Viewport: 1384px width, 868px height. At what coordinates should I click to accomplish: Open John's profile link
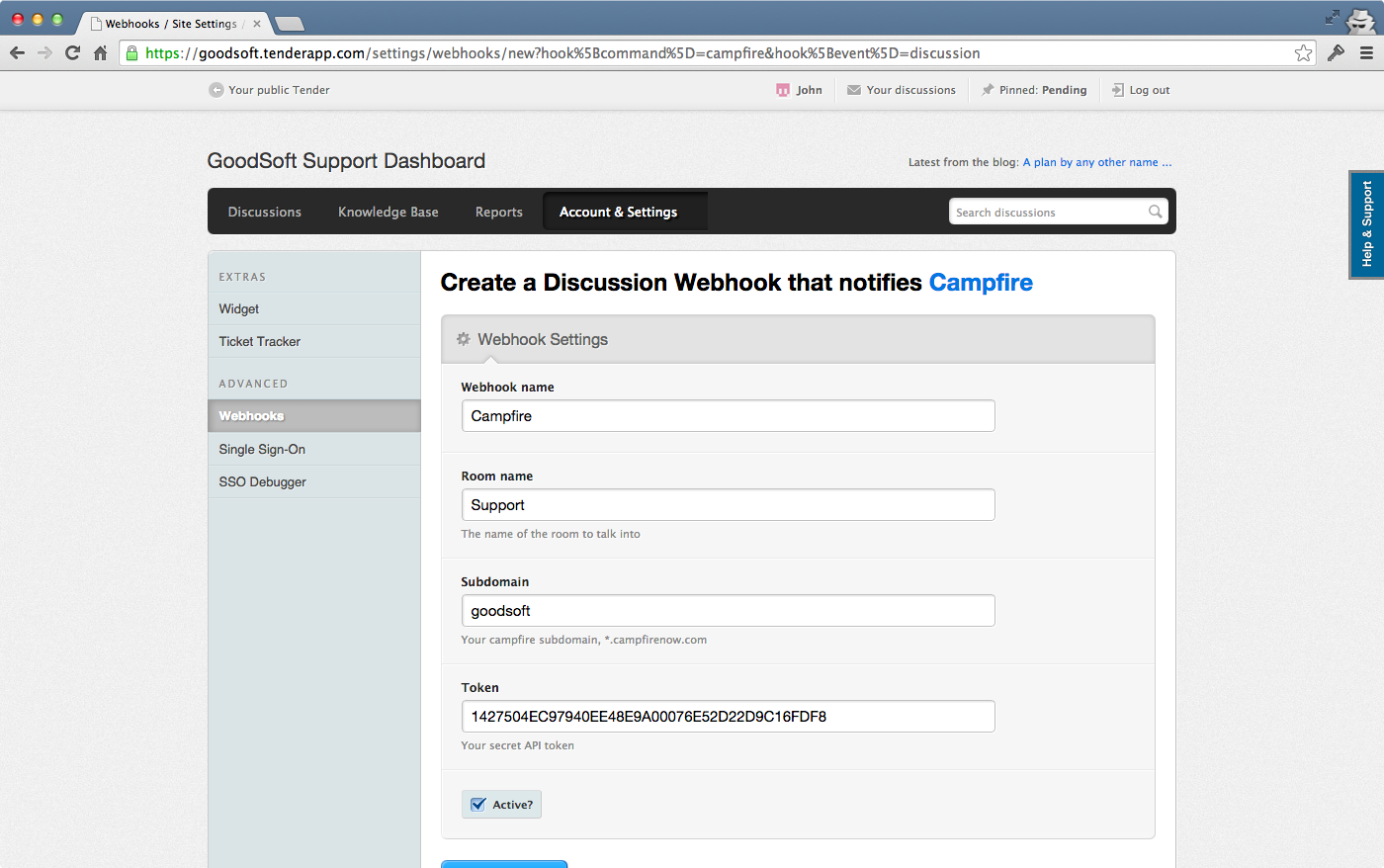click(x=809, y=90)
